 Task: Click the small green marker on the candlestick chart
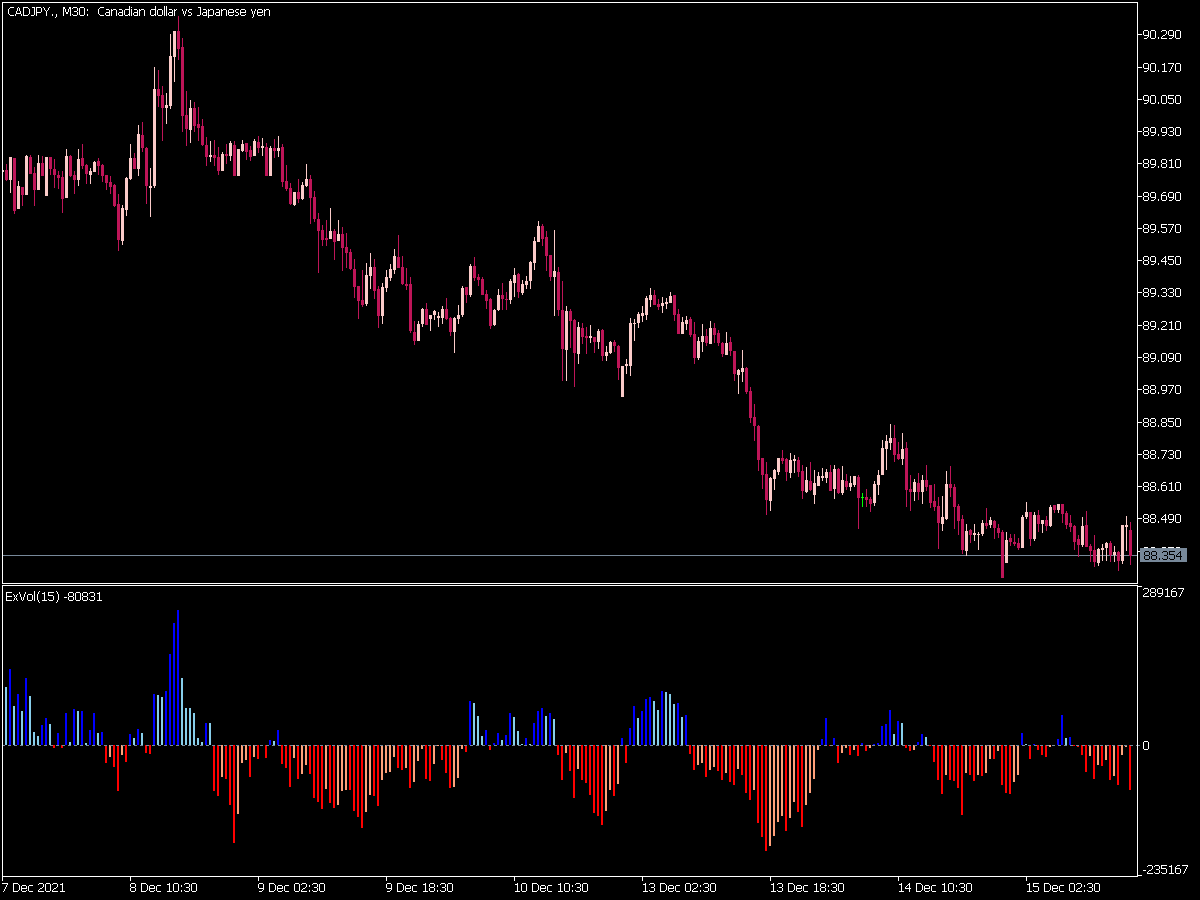pyautogui.click(x=863, y=497)
